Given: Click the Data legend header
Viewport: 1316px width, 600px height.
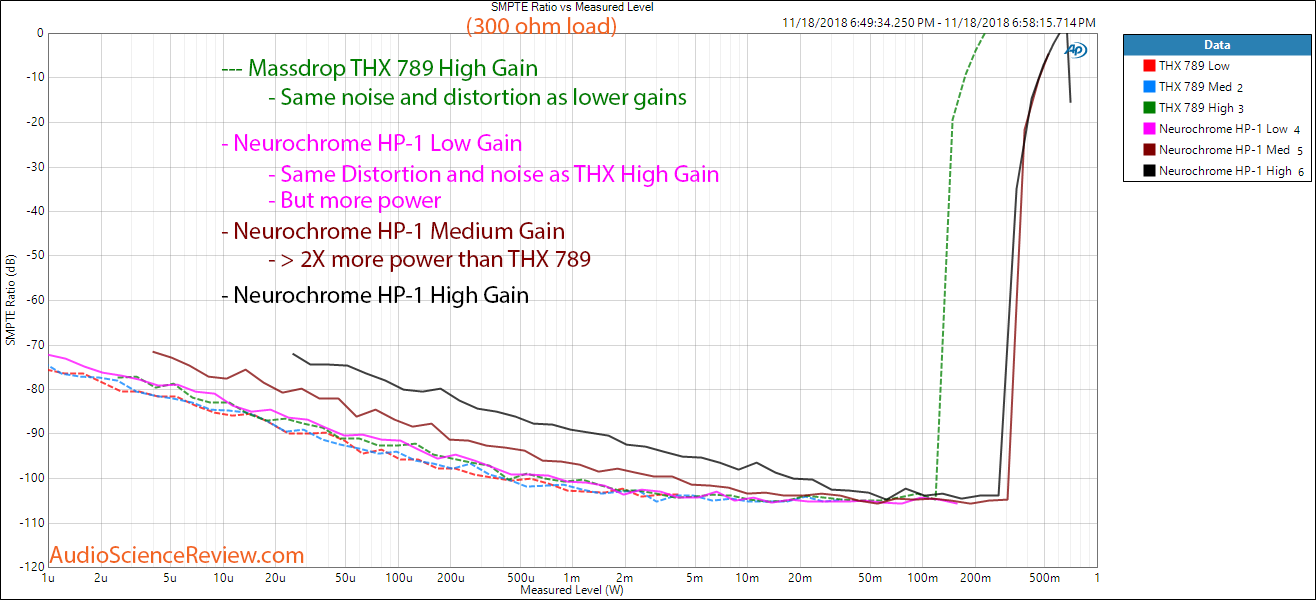Looking at the screenshot, I should (x=1217, y=45).
